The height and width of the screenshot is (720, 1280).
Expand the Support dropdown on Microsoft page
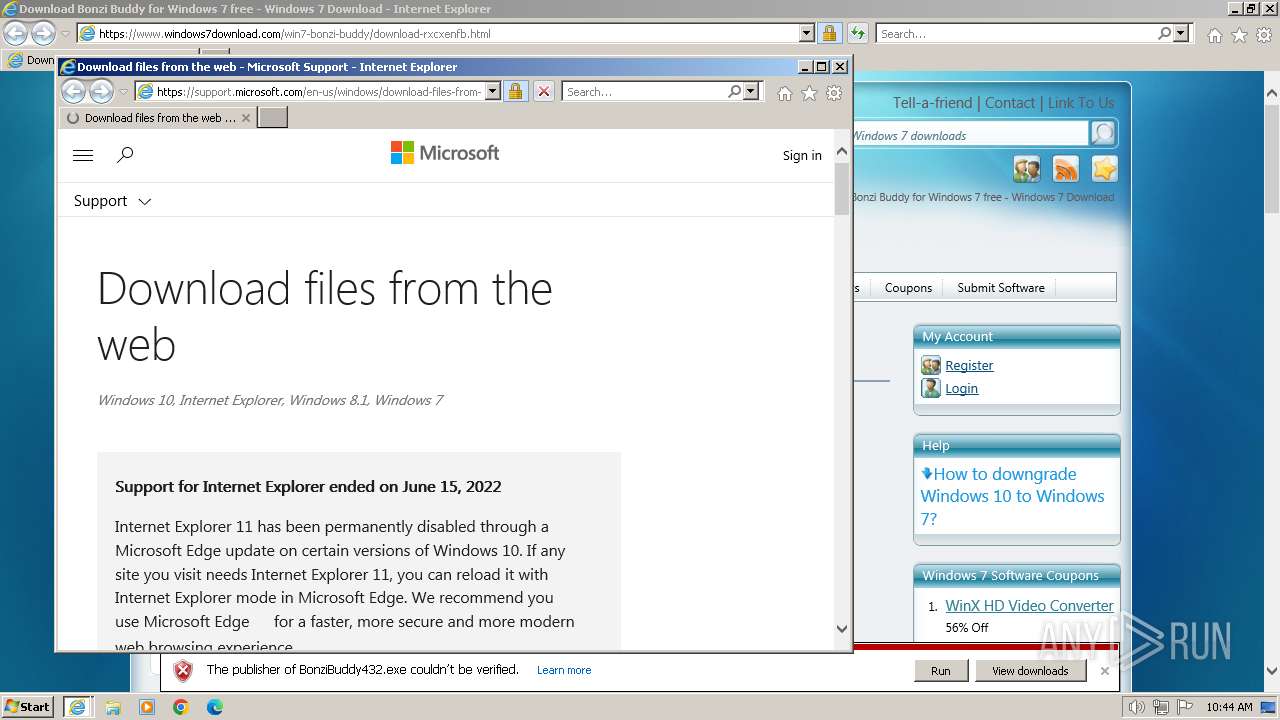click(112, 201)
